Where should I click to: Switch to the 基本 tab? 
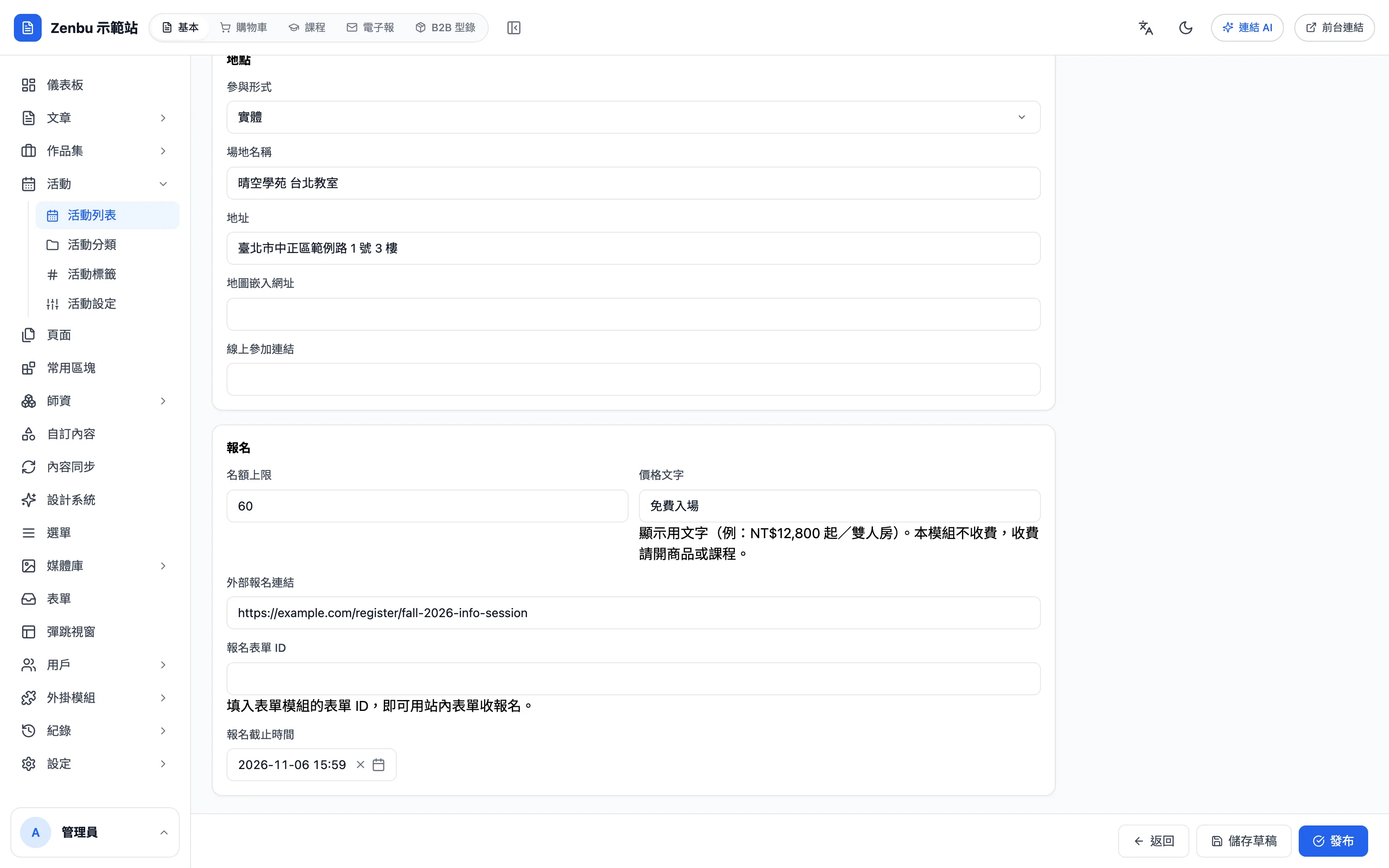(x=180, y=27)
